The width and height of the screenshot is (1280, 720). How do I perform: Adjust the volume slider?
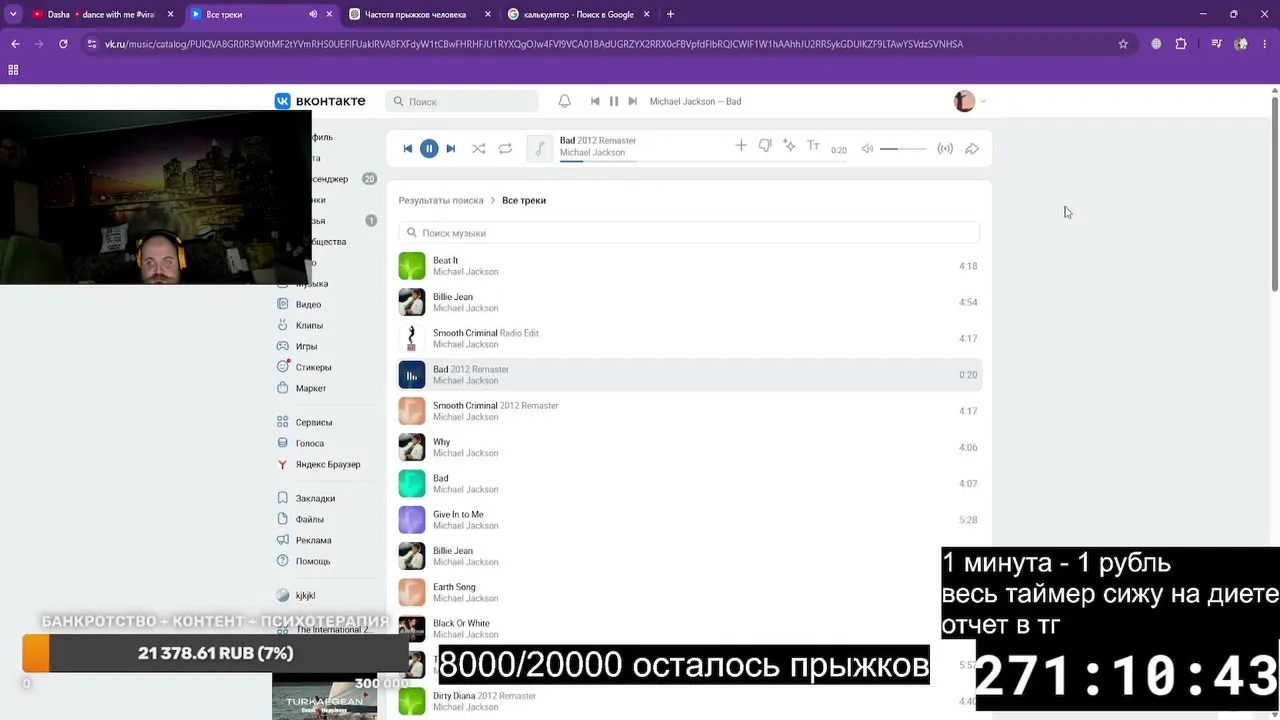(903, 149)
